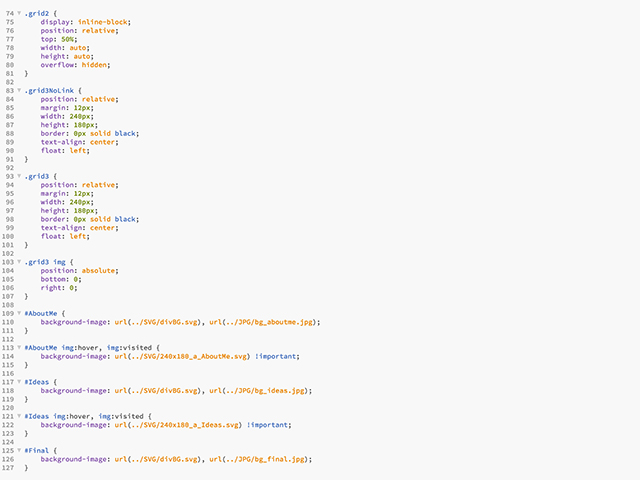Image resolution: width=640 pixels, height=480 pixels.
Task: Click the .grid3NoLink selector
Action: coord(49,91)
